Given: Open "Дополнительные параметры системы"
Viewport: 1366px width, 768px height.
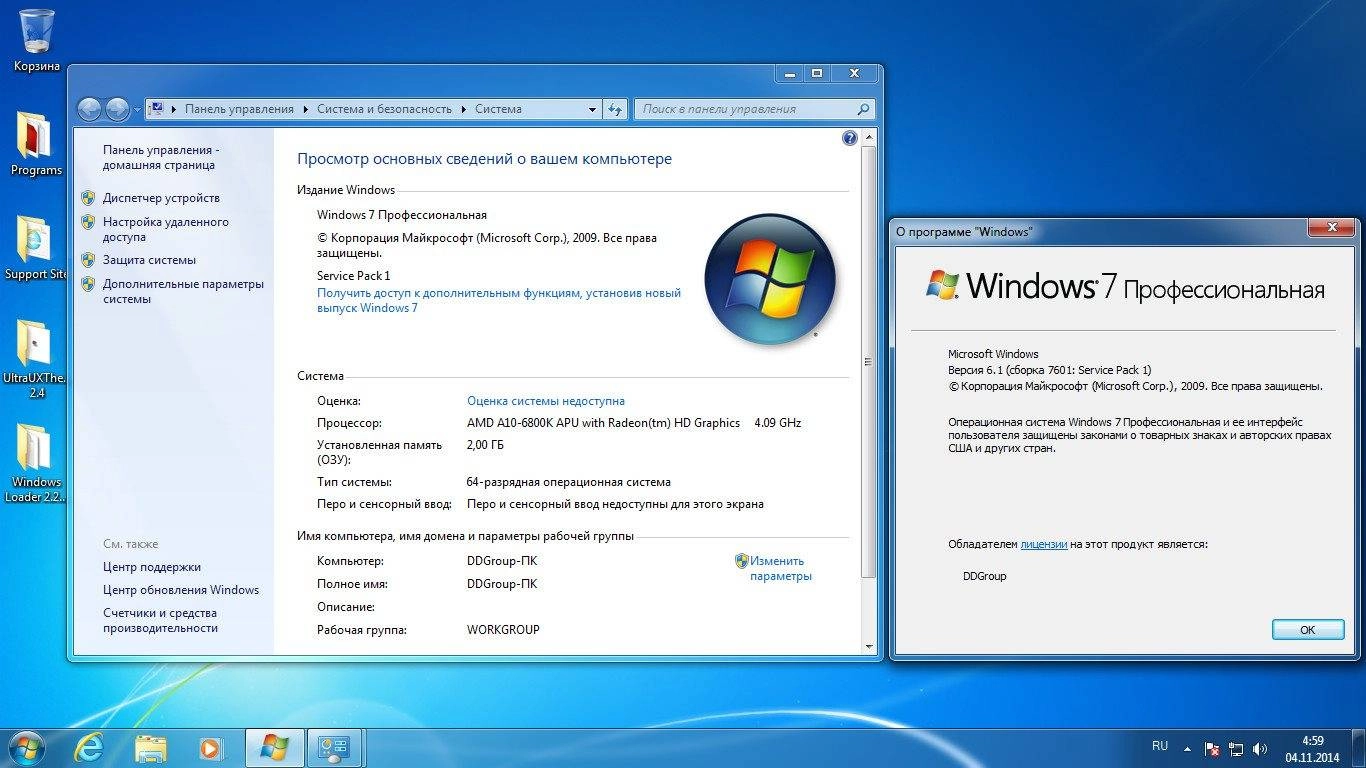Looking at the screenshot, I should (x=180, y=283).
